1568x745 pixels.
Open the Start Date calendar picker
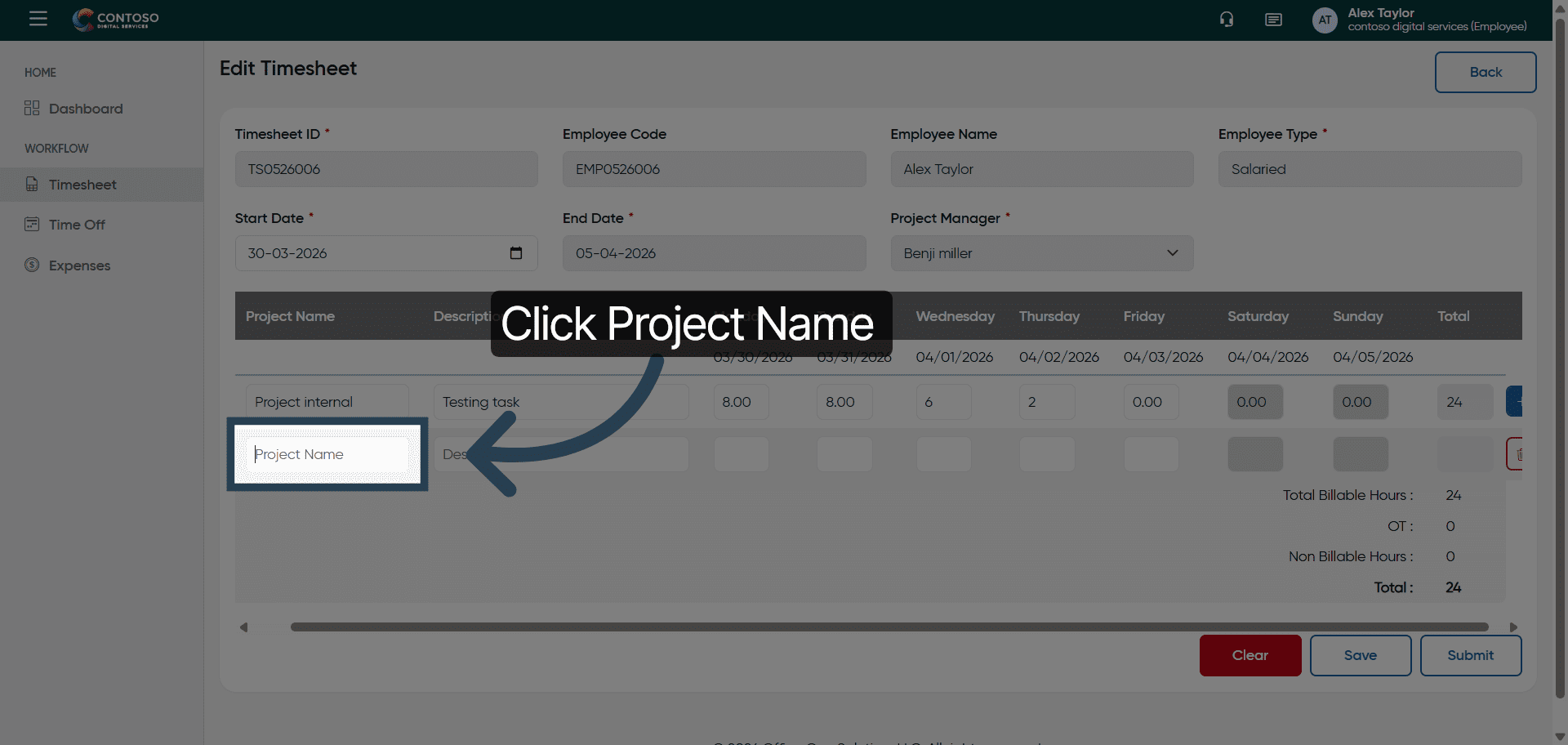pos(516,253)
